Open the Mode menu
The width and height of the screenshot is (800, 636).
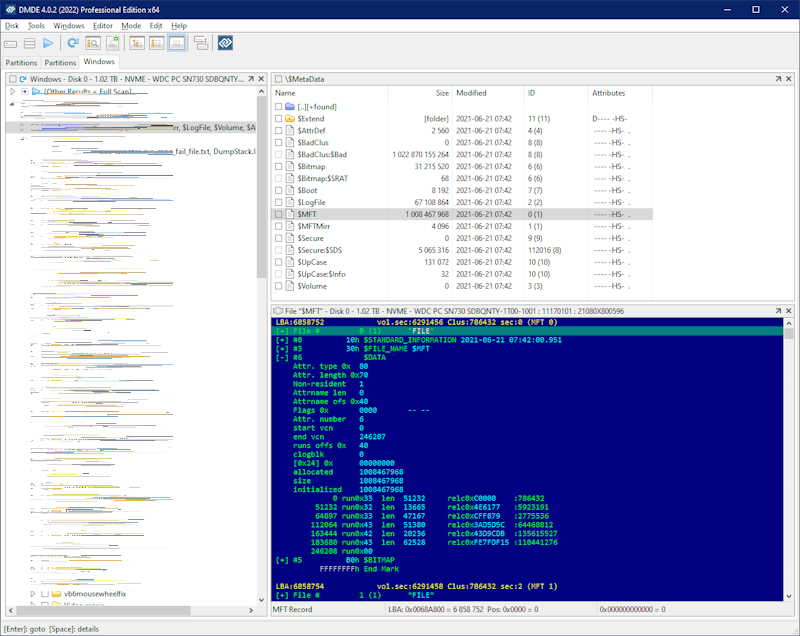pos(131,26)
